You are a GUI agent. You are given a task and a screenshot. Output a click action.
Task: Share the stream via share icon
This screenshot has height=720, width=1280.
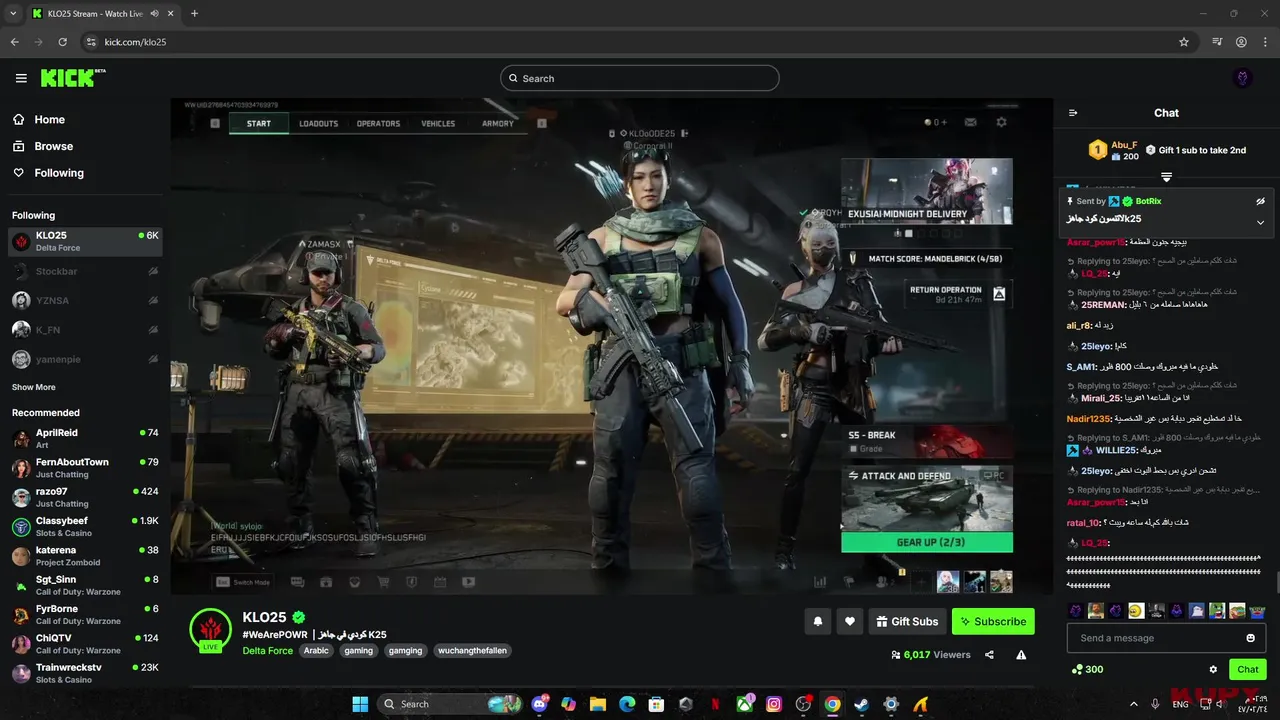point(989,655)
